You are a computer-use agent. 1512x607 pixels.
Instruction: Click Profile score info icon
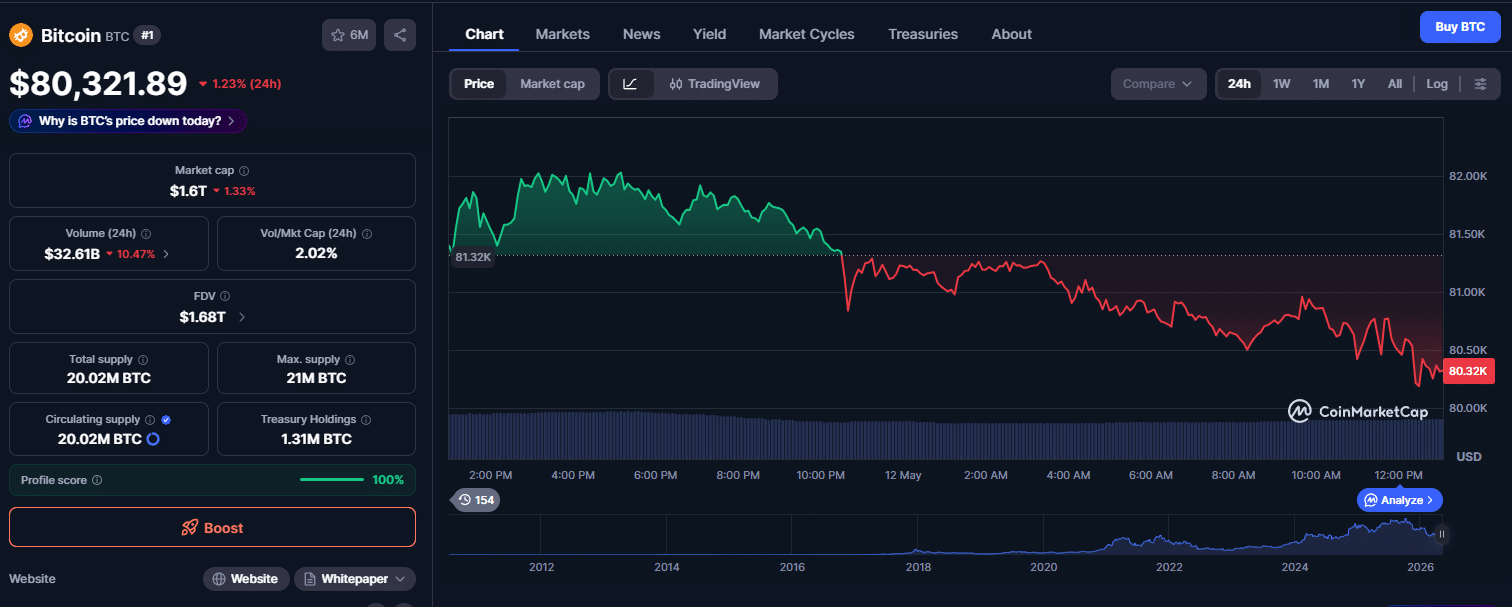[97, 480]
